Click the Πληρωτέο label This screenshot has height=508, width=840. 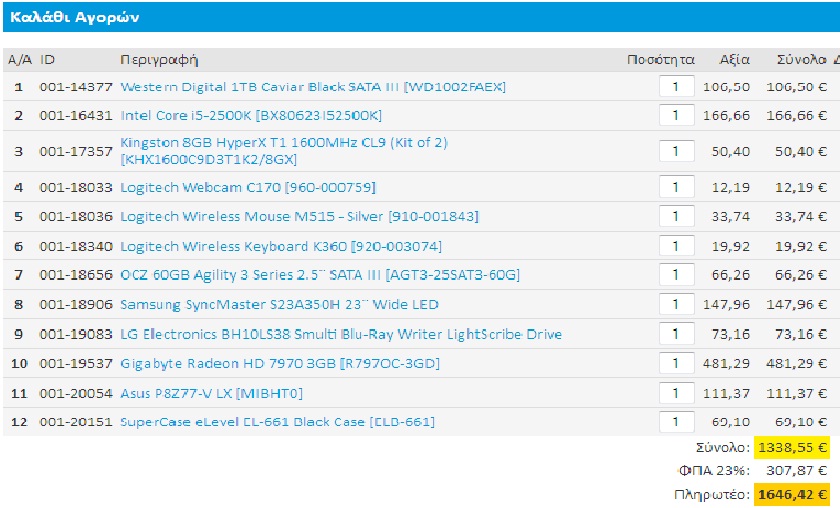point(712,495)
